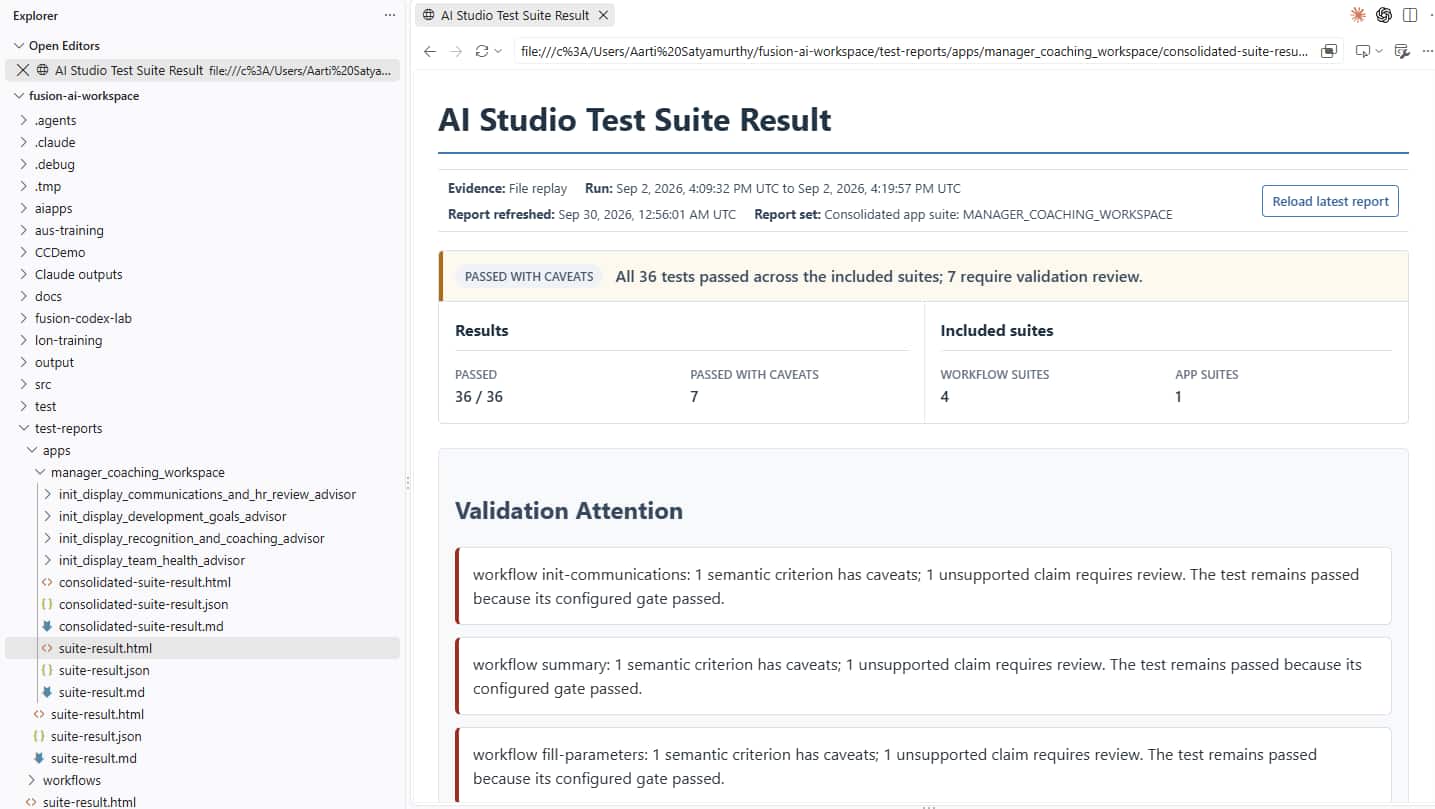
Task: Open consolidated-suite-result.md file
Action: point(141,626)
